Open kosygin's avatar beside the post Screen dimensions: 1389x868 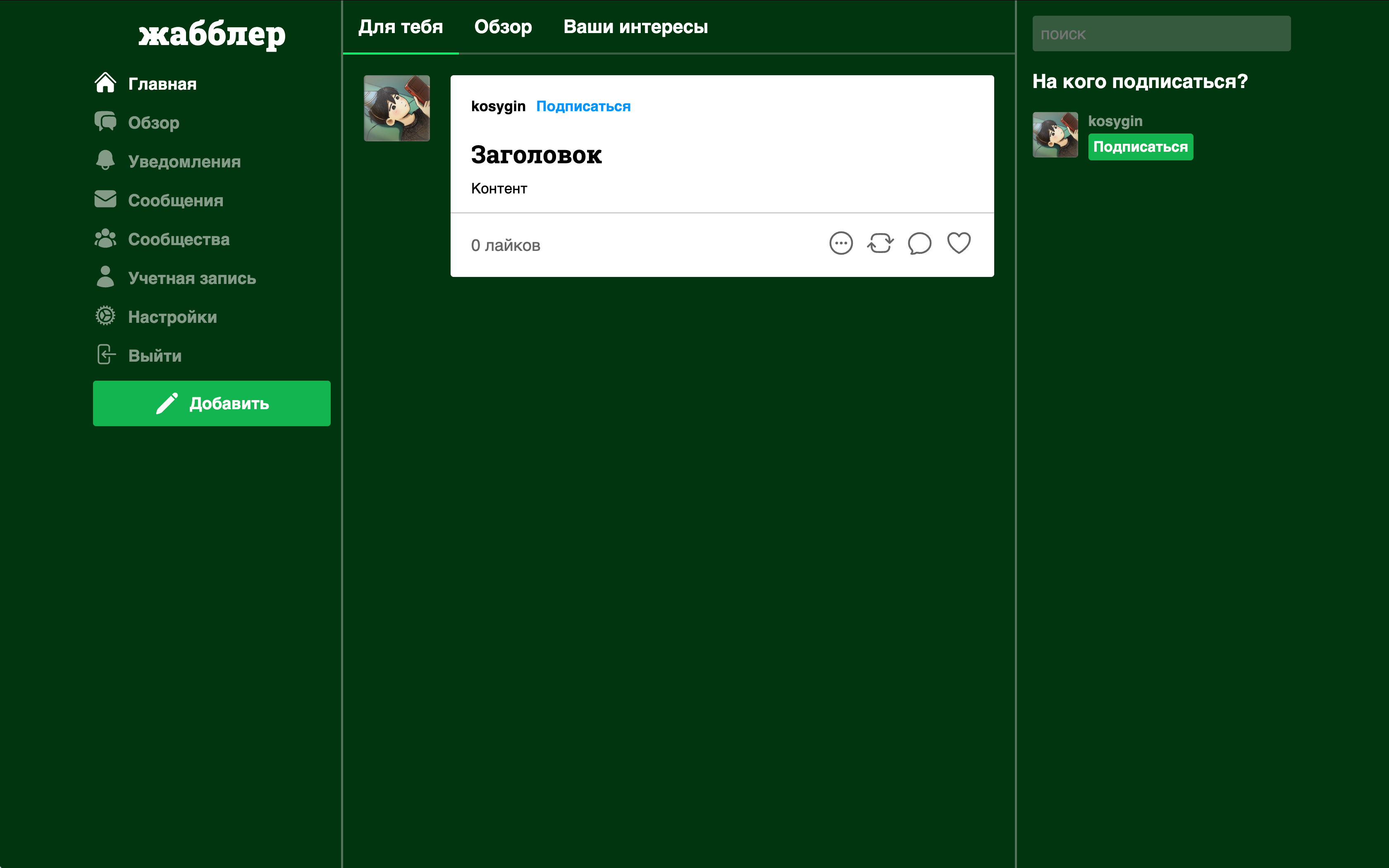396,108
